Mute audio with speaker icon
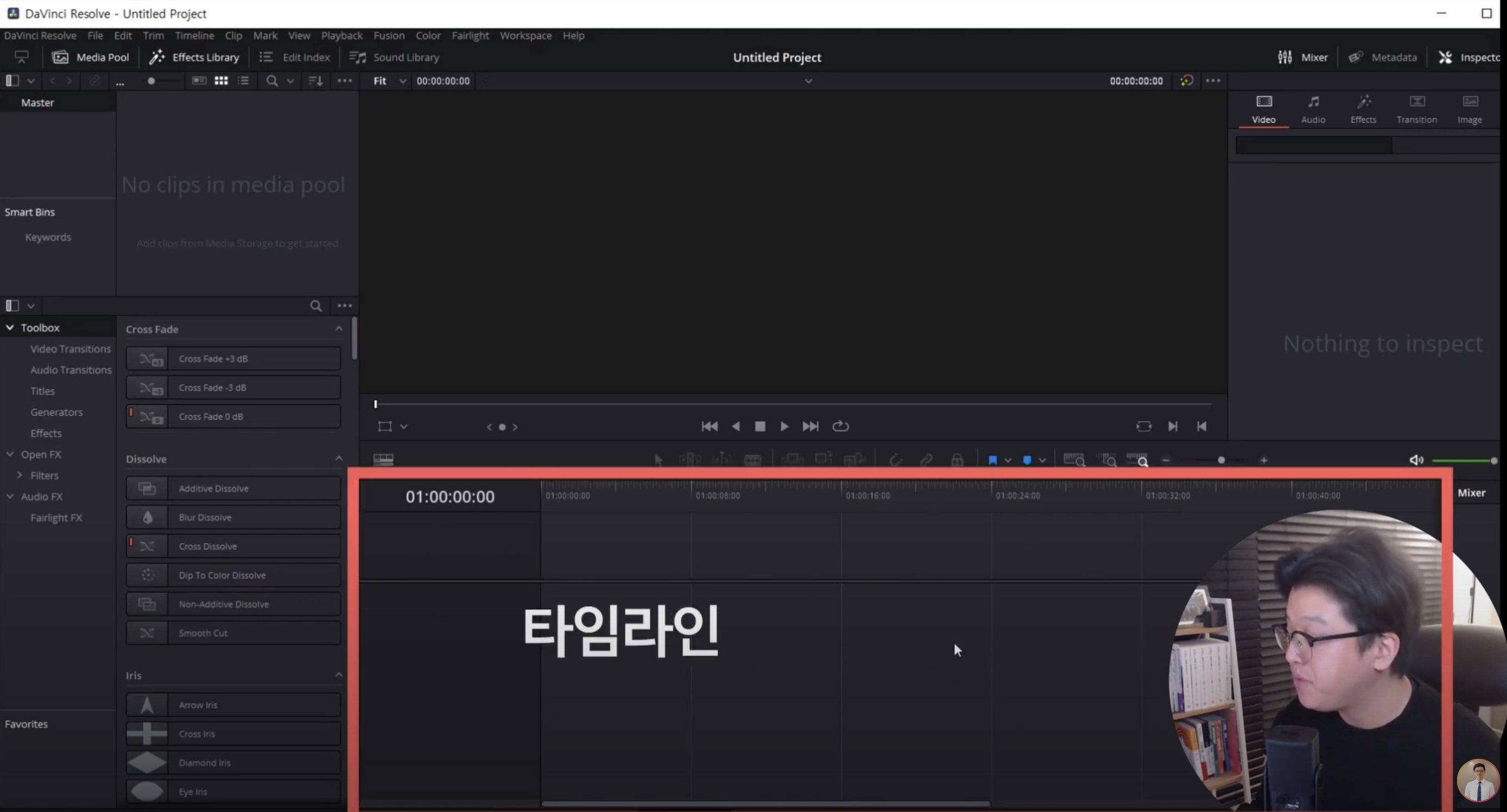 (x=1416, y=460)
